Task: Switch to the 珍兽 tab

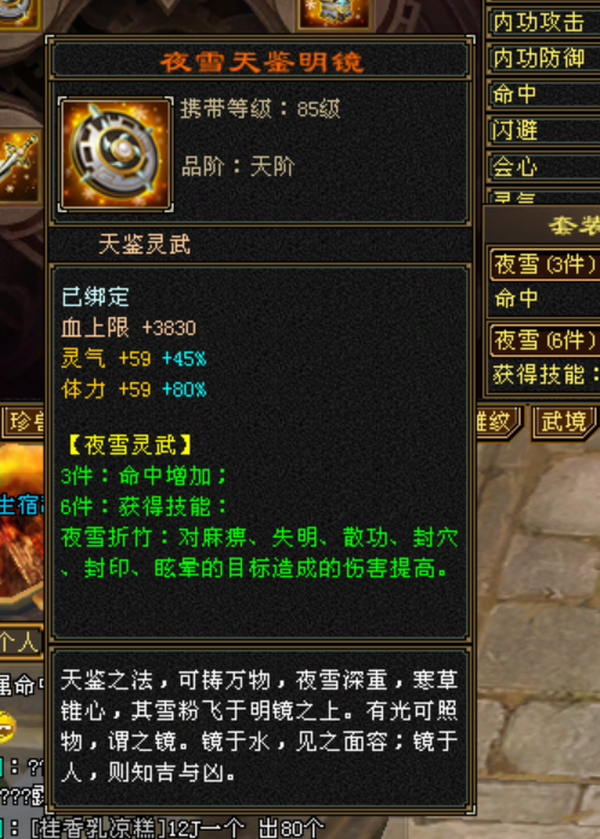Action: [25, 422]
